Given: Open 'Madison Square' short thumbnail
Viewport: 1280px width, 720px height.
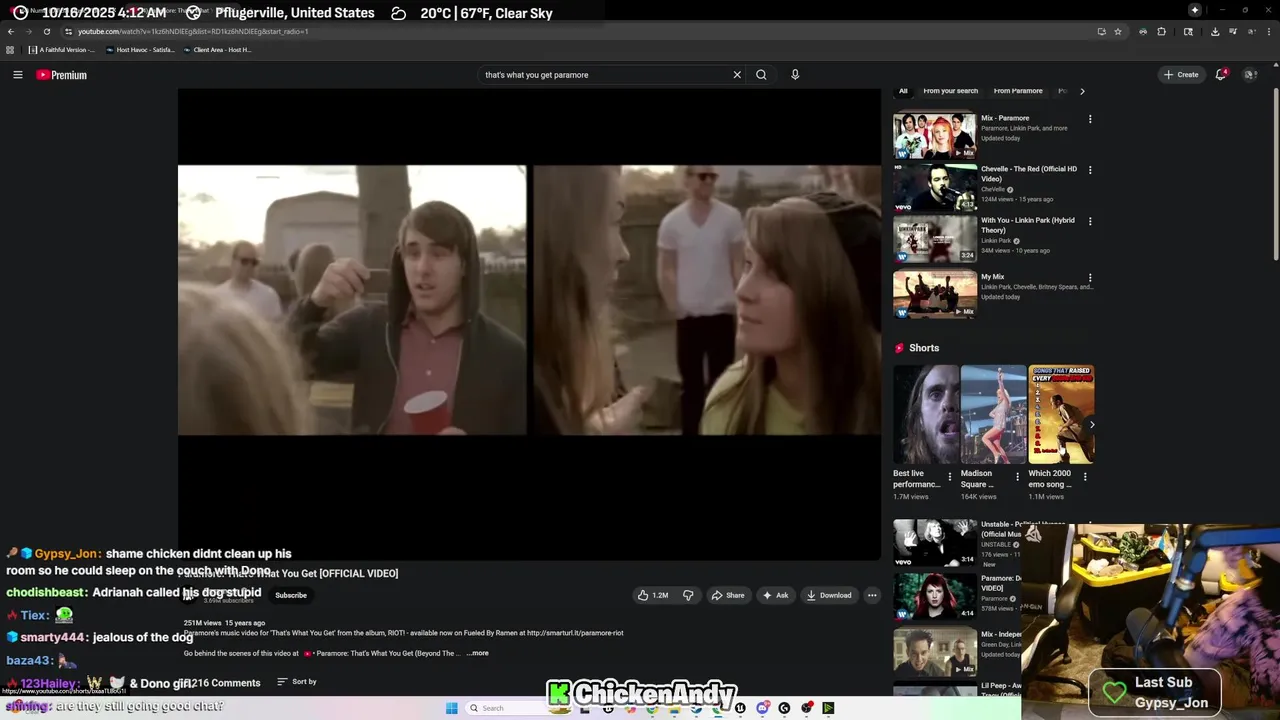Looking at the screenshot, I should point(993,414).
